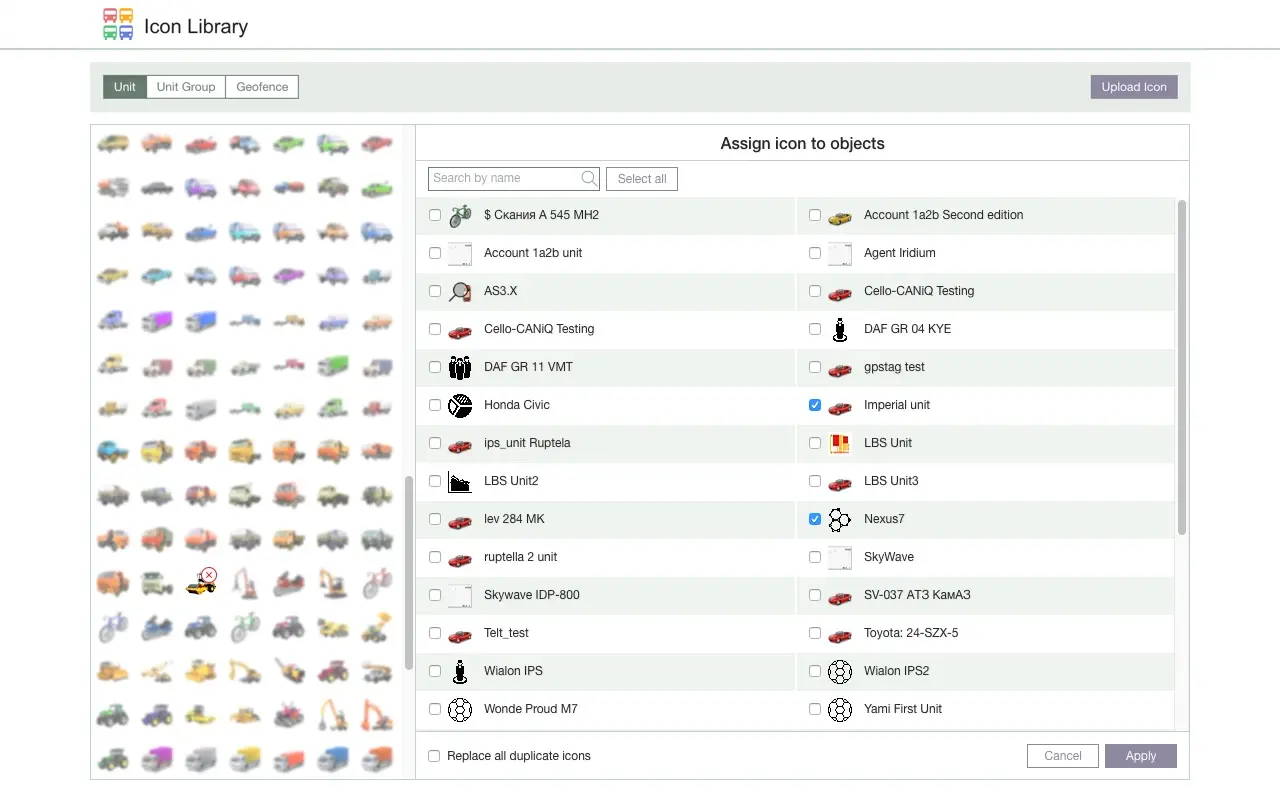This screenshot has height=800, width=1280.
Task: Tick the LBS Unit3 checkbox
Action: click(815, 481)
